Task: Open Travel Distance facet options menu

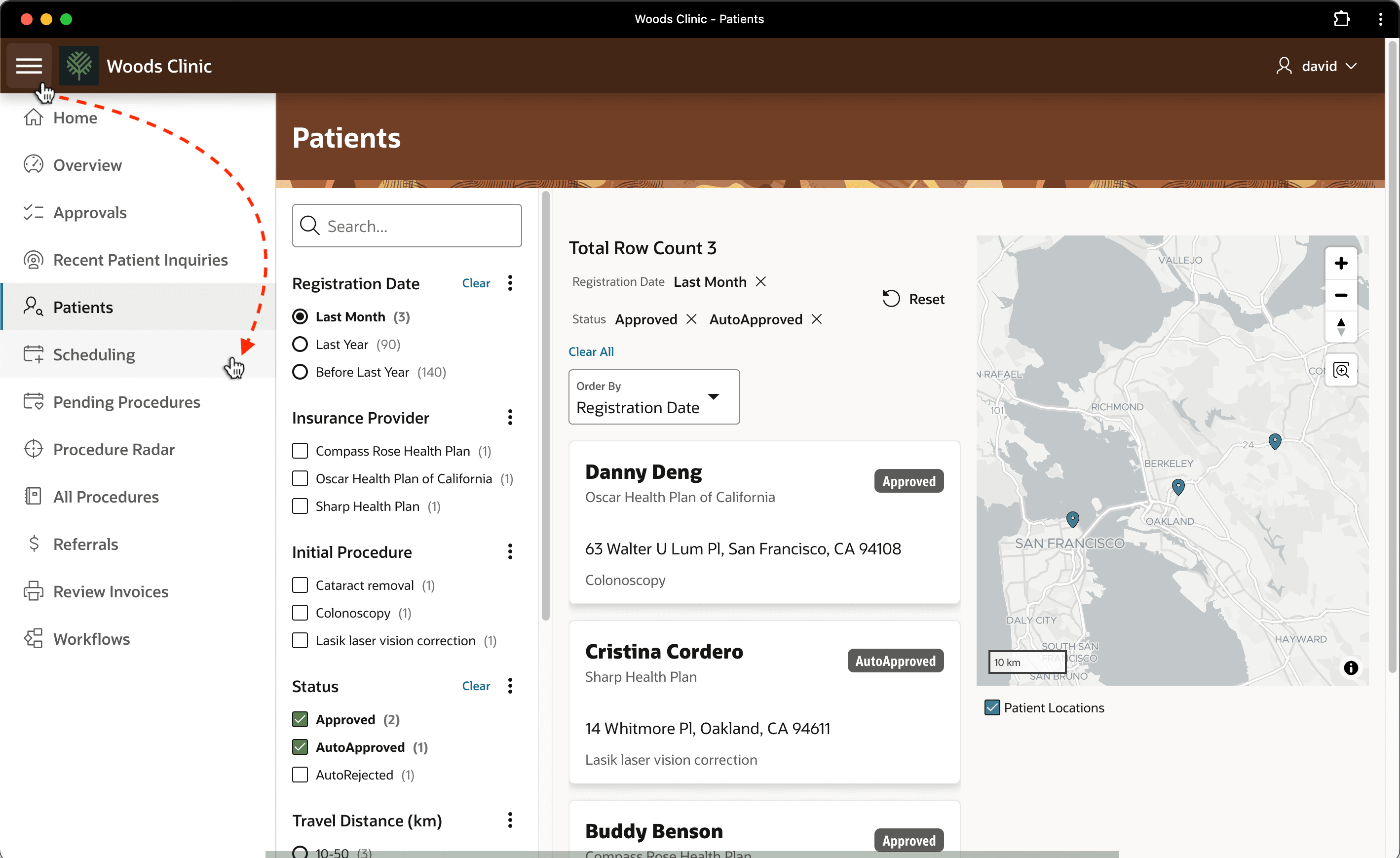Action: tap(510, 820)
